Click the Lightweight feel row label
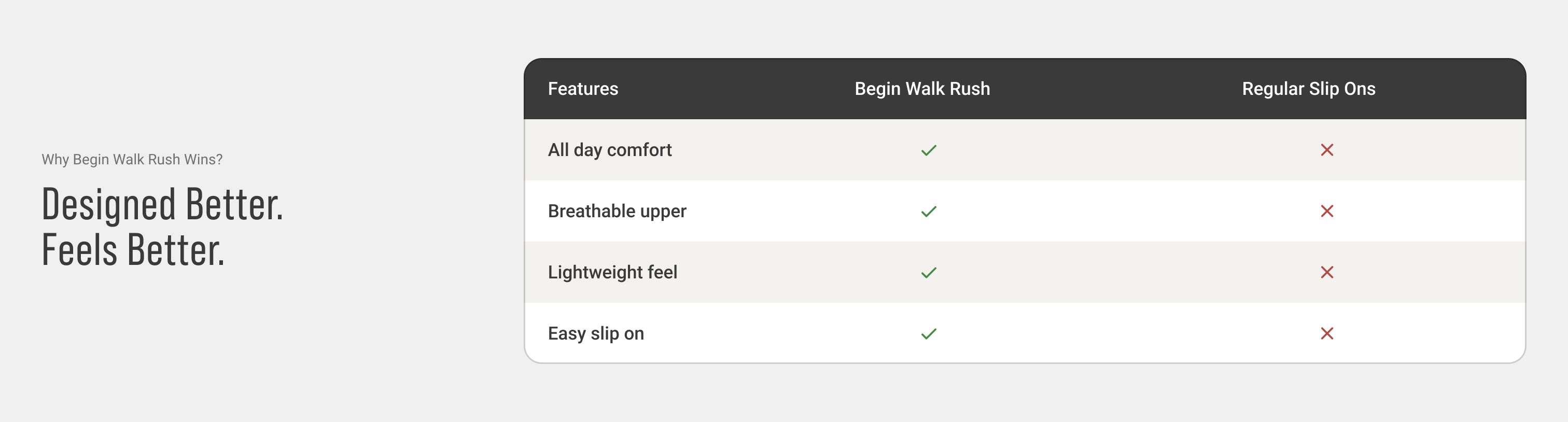This screenshot has width=1568, height=422. tap(612, 272)
